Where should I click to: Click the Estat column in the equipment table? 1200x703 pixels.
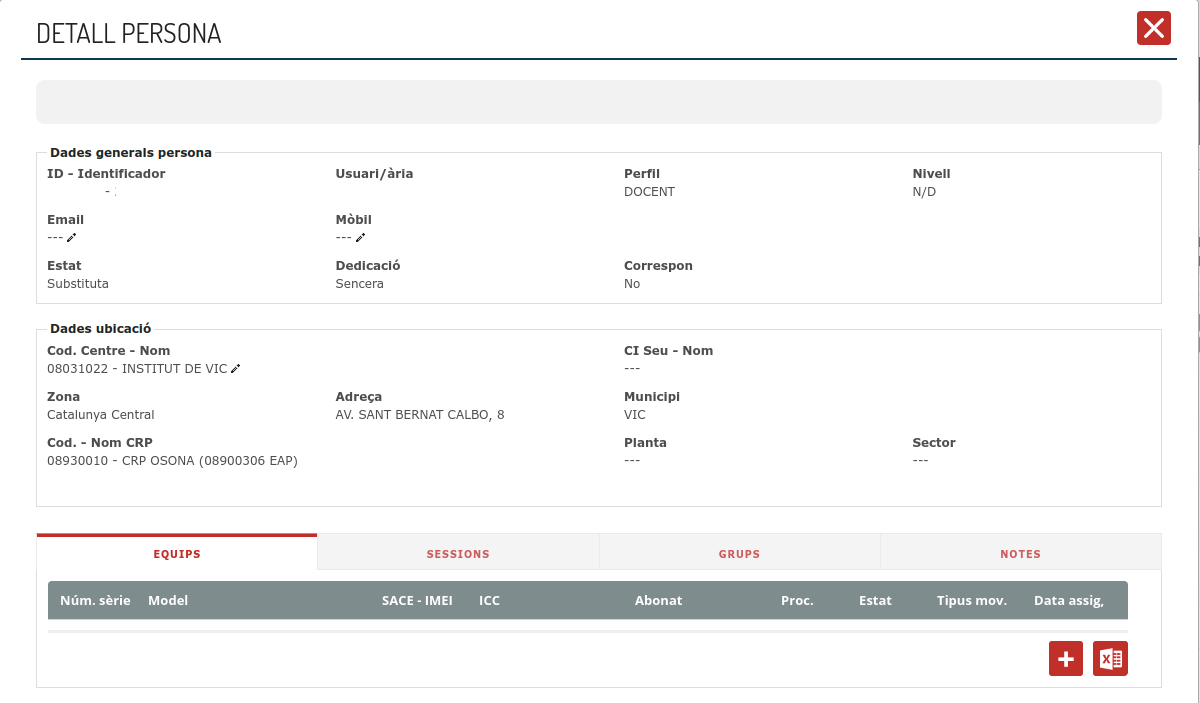(x=875, y=601)
